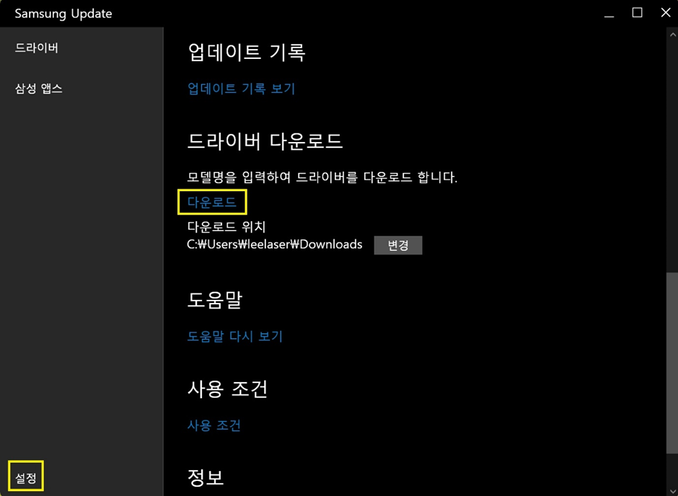This screenshot has width=678, height=496.
Task: Click the white 도움말 heading
Action: (x=215, y=300)
